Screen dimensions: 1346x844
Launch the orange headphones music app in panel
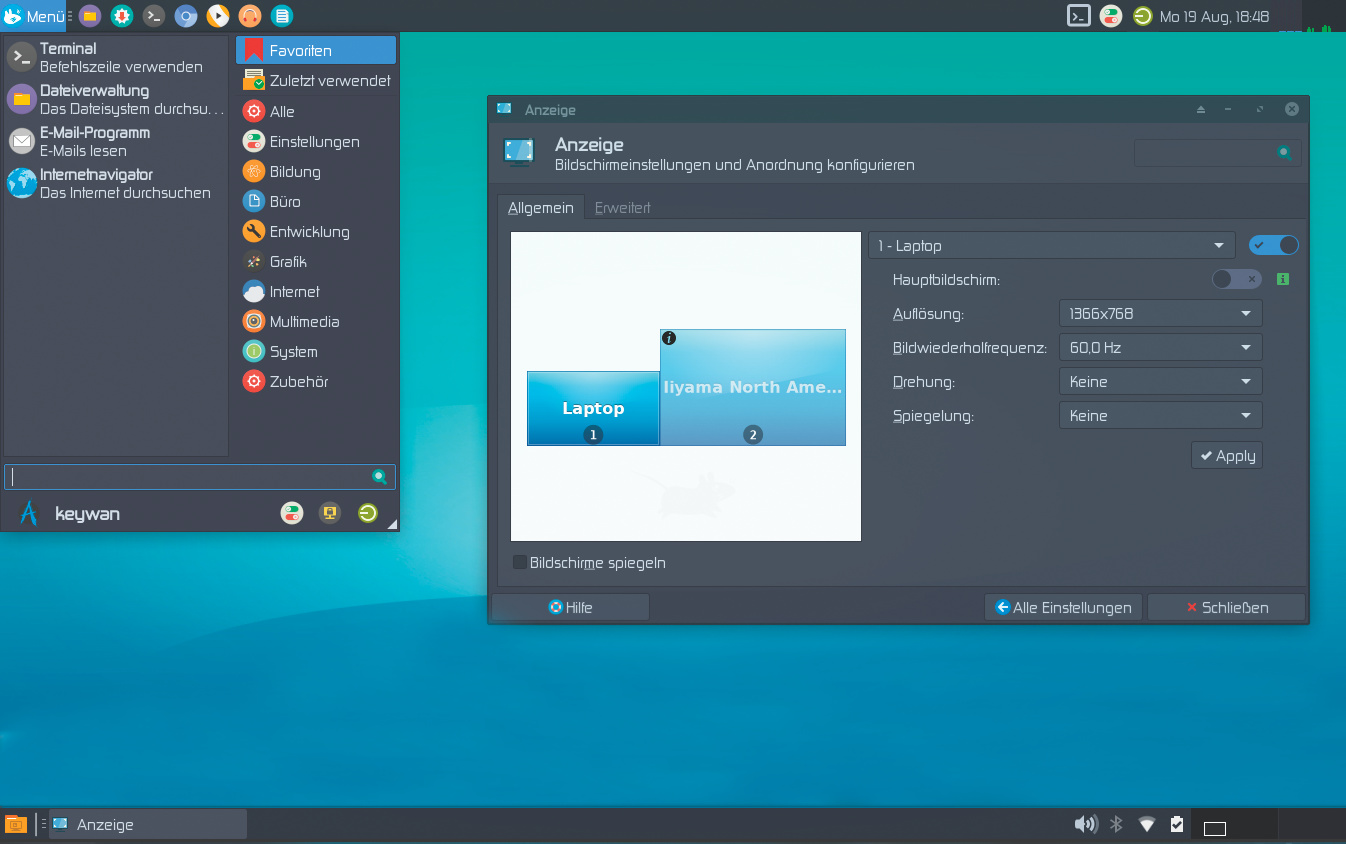coord(250,16)
